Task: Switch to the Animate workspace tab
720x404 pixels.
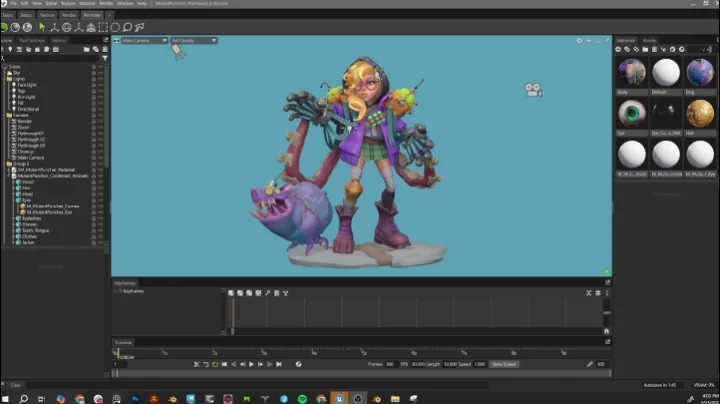Action: point(92,16)
